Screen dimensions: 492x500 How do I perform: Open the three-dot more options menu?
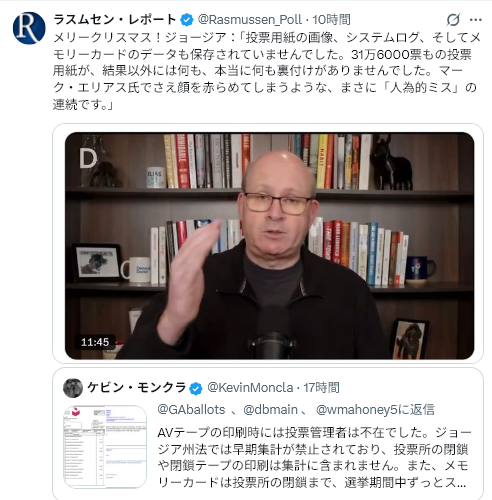point(476,20)
